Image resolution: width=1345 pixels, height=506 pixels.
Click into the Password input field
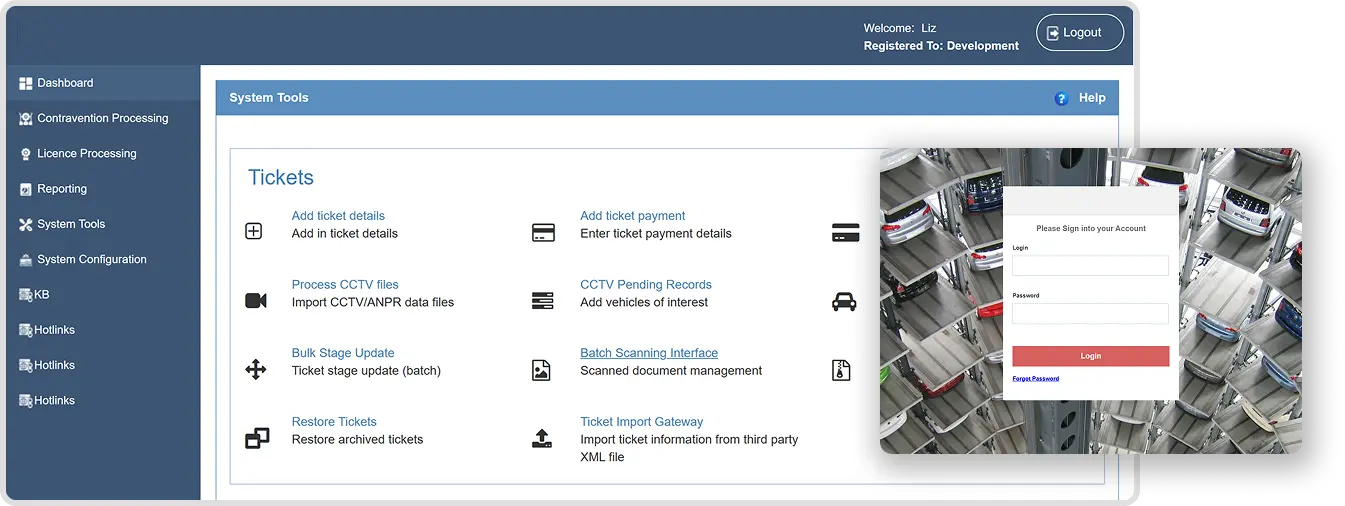click(x=1090, y=314)
